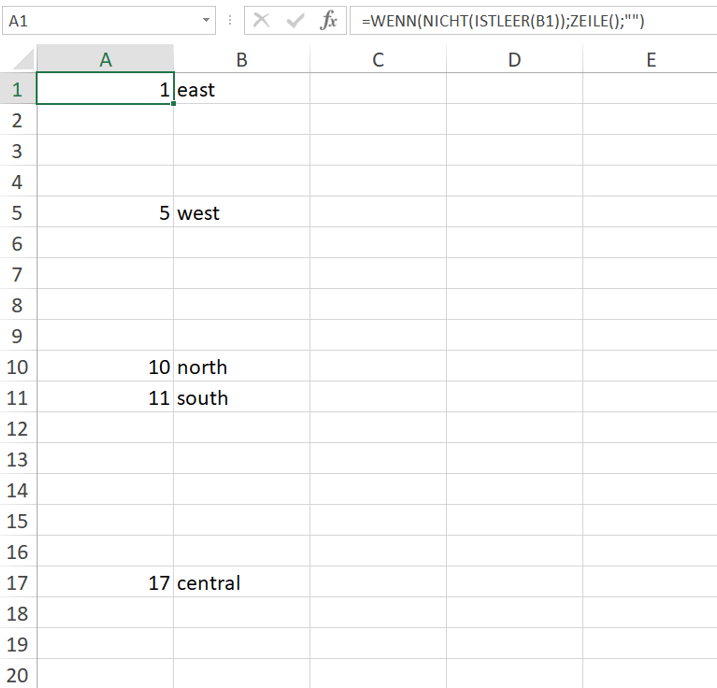717x688 pixels.
Task: Select row 17 header
Action: 18,582
